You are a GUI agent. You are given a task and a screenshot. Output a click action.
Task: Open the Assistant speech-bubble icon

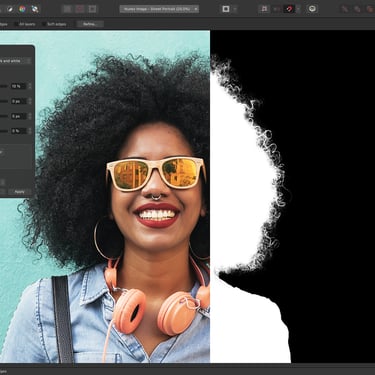(312, 9)
